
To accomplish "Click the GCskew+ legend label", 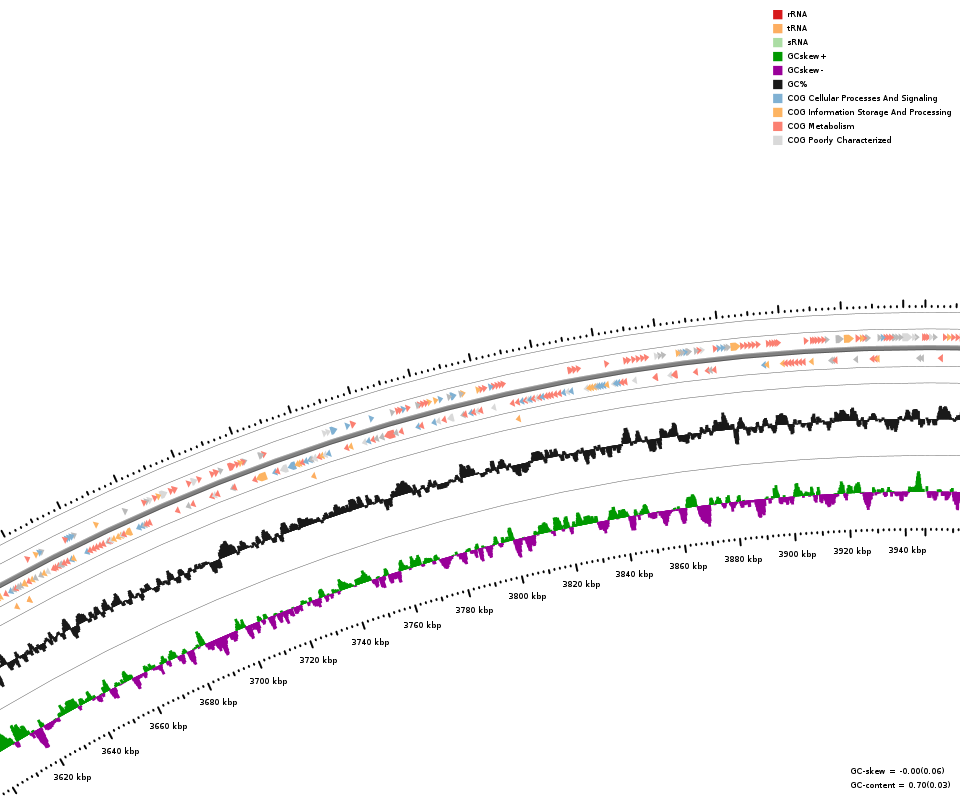I will [807, 56].
